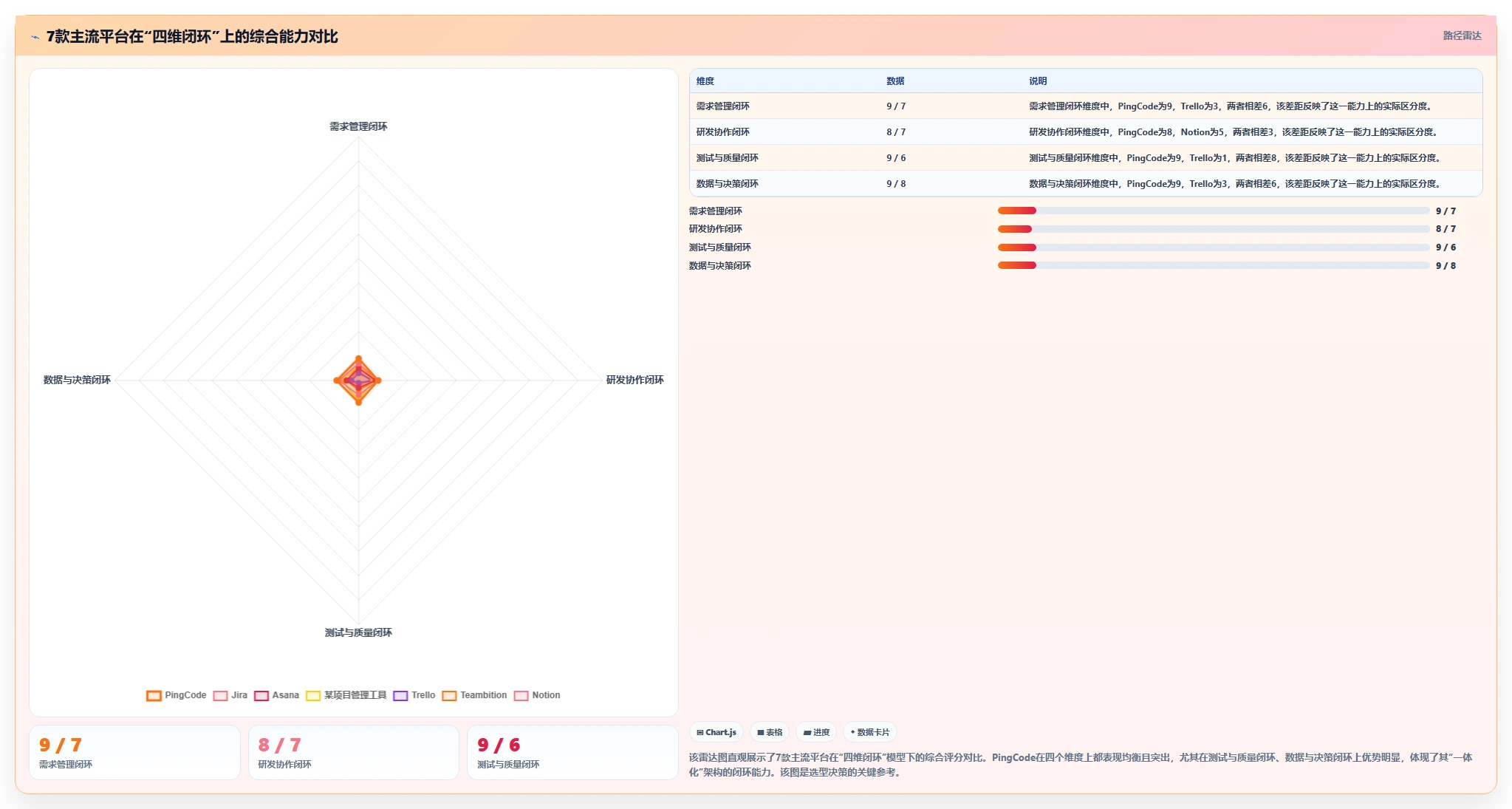Select the 数据与决策闭环 table row
The height and width of the screenshot is (809, 1512).
(1086, 183)
